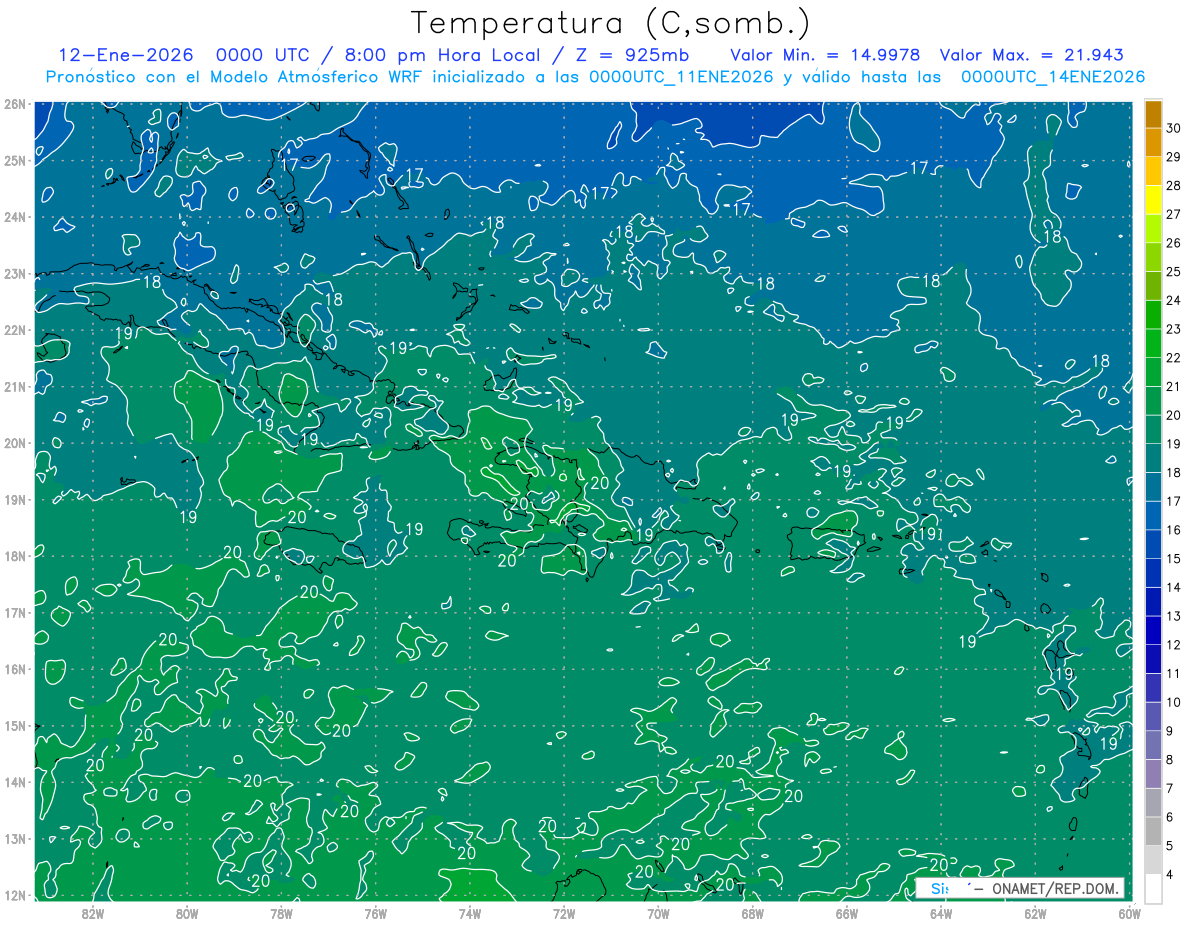Click the "80W" longitude axis label

tap(186, 913)
